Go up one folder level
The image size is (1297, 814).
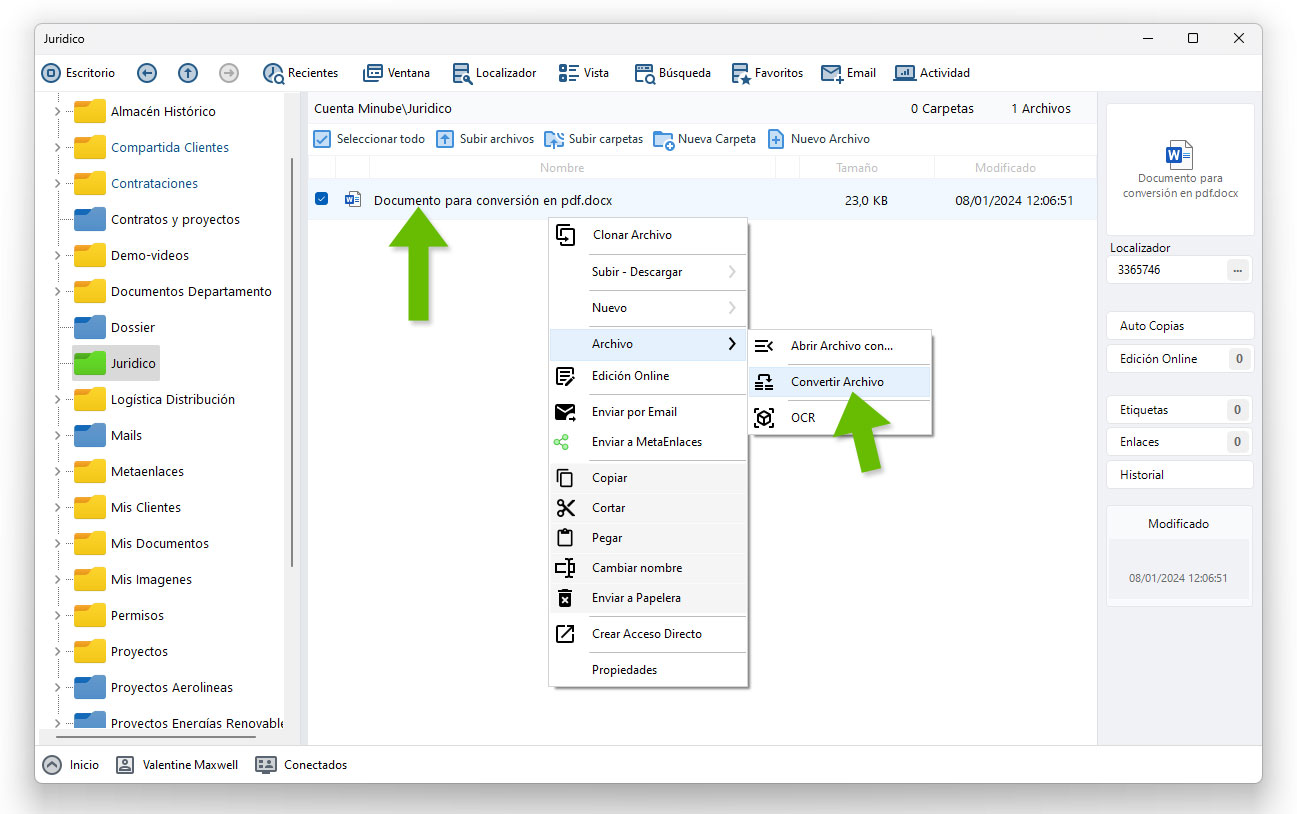coord(188,73)
